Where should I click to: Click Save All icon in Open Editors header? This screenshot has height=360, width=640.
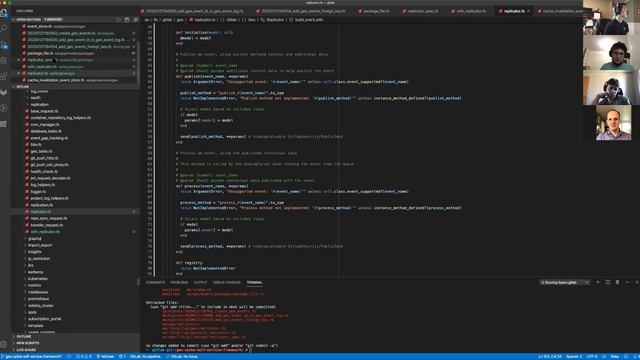tap(127, 20)
